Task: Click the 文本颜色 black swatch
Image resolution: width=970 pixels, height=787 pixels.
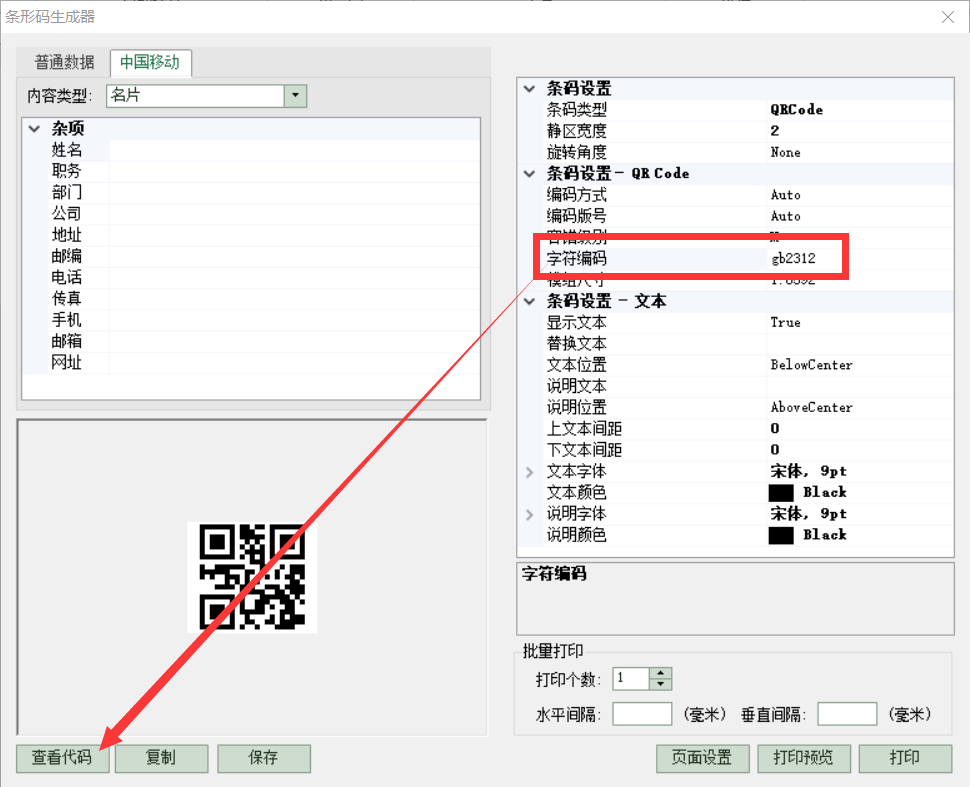Action: tap(781, 493)
